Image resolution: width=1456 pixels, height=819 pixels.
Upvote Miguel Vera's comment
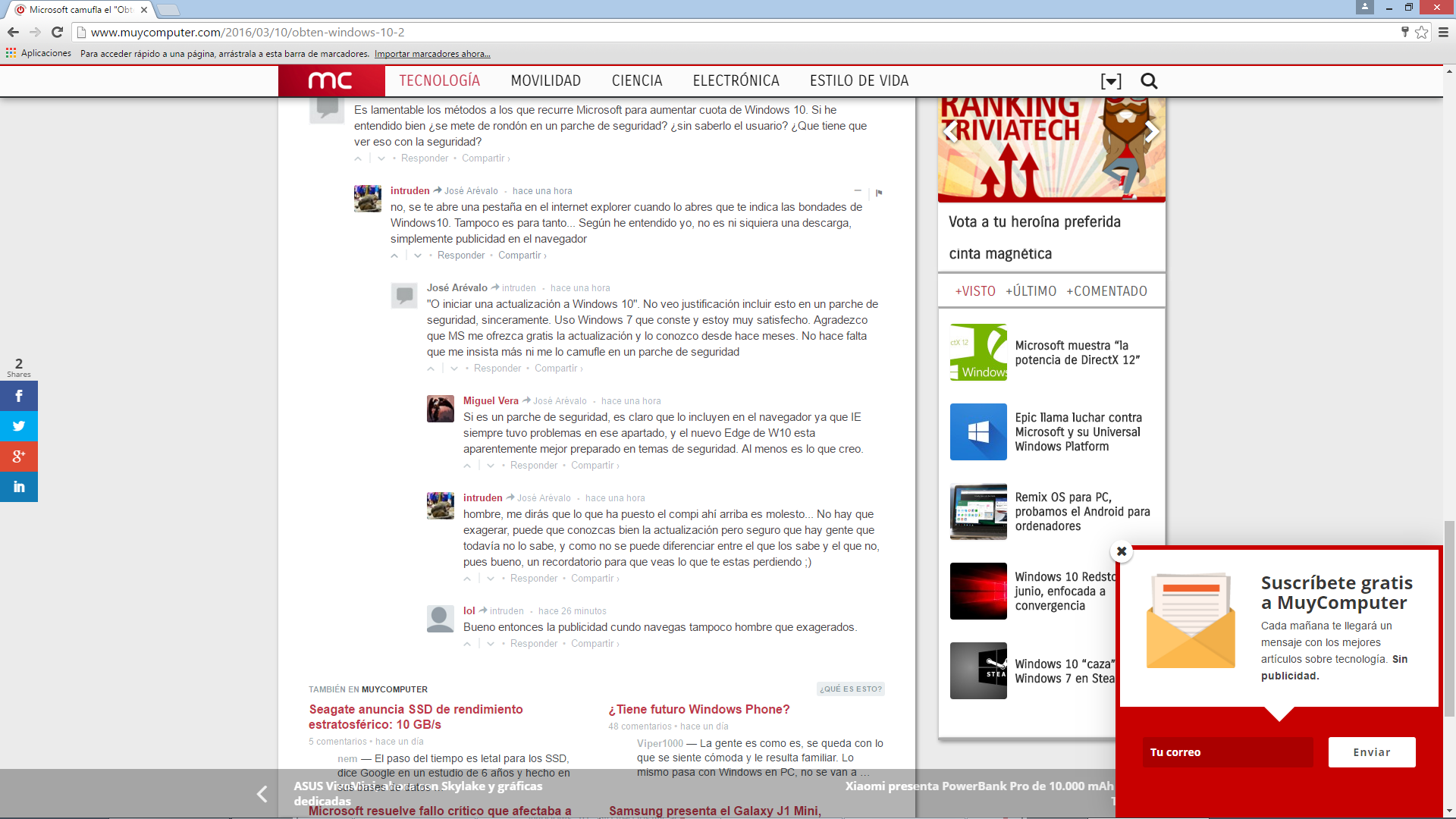467,466
